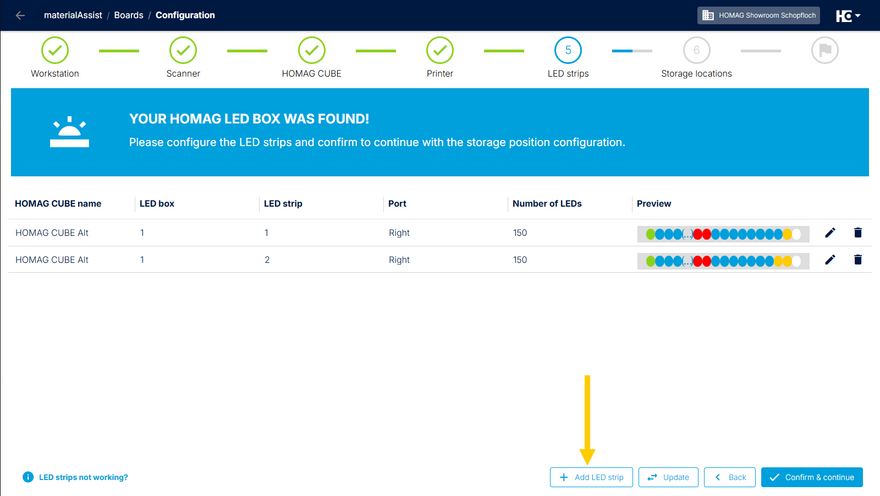Select the HOMAG CUBE step checkmark
The image size is (880, 496).
pyautogui.click(x=311, y=50)
